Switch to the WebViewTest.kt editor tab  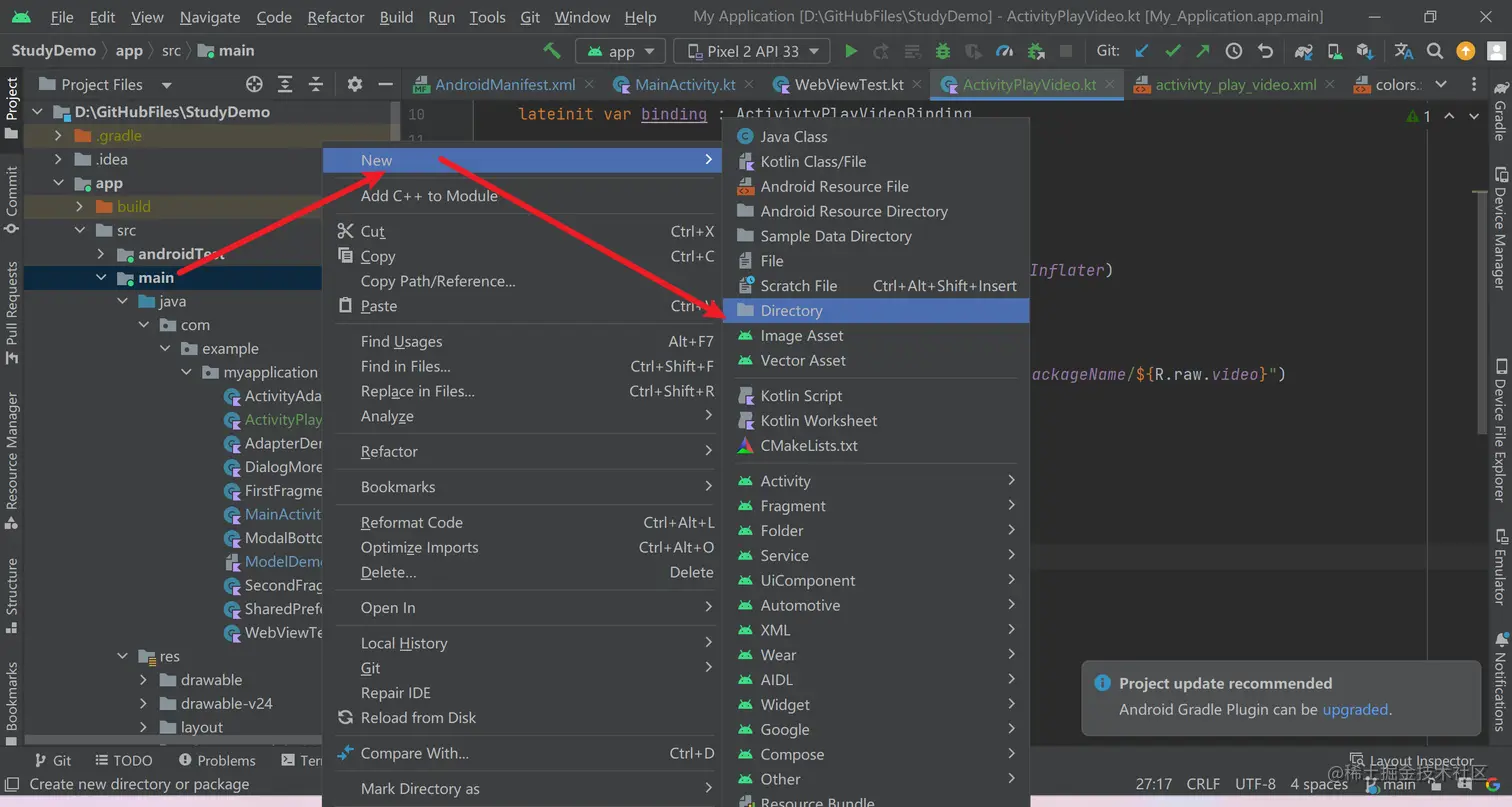point(850,85)
